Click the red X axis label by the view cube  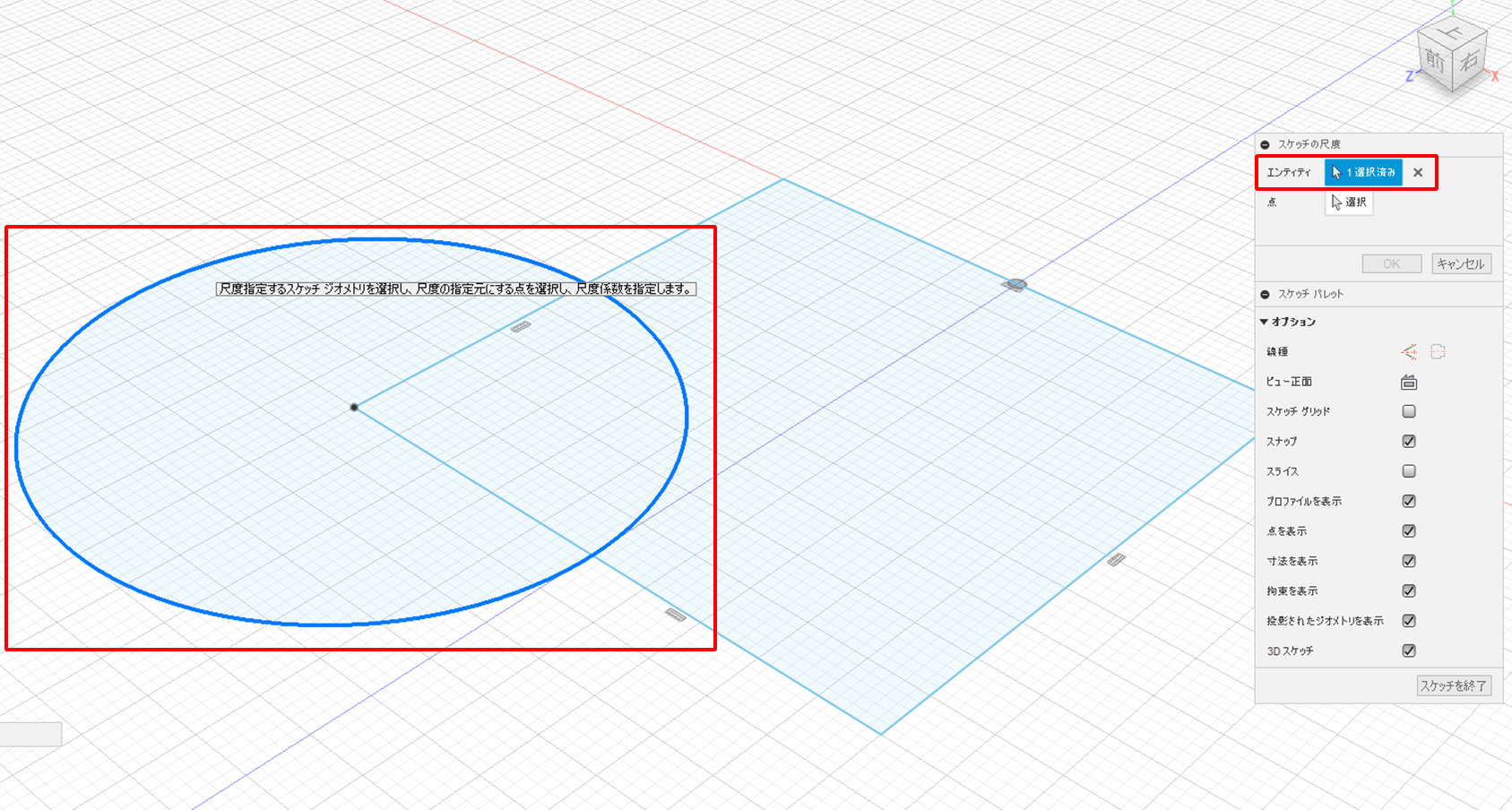point(1495,76)
